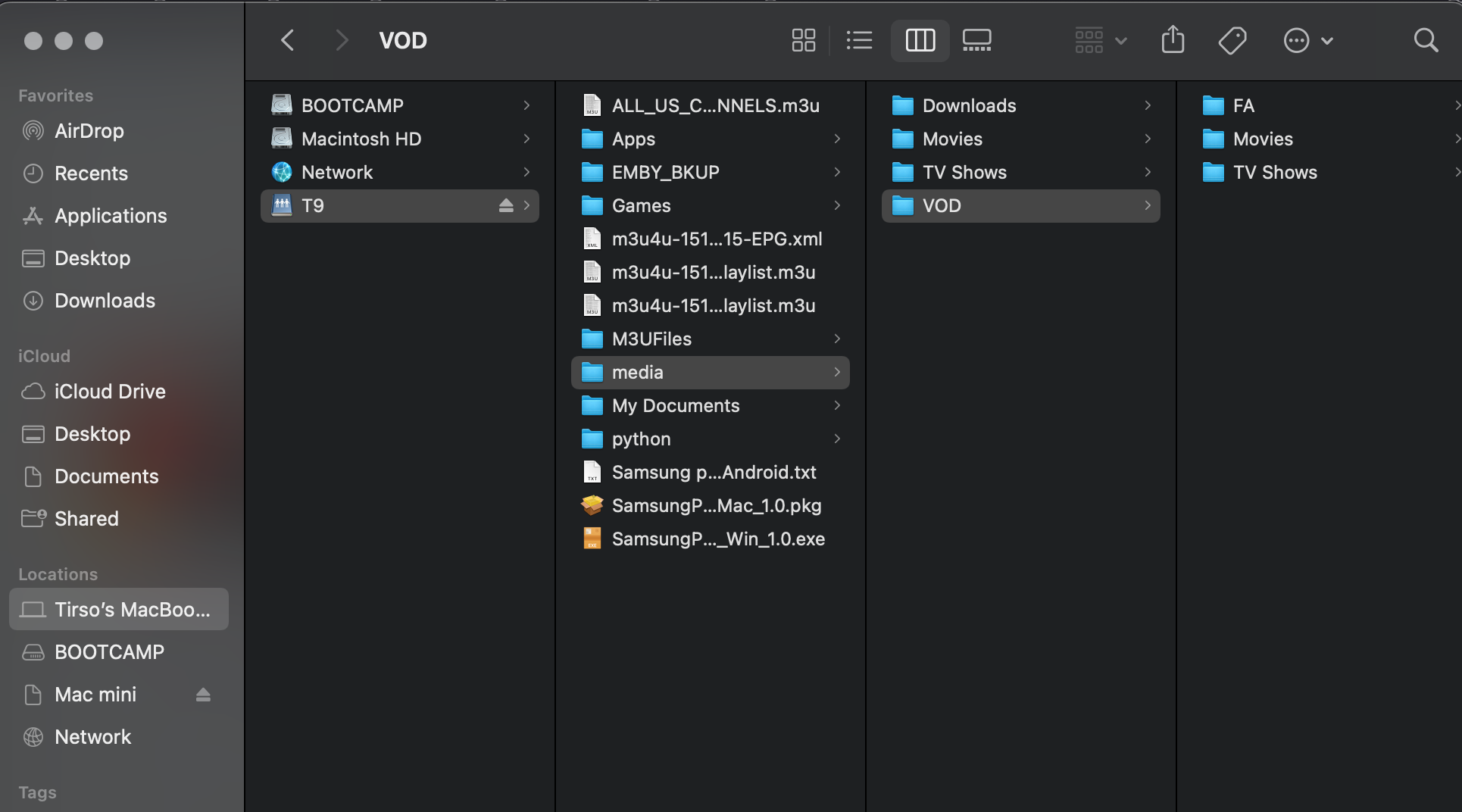1462x812 pixels.
Task: Expand the BOOTCAMP row chevron
Action: (x=526, y=105)
